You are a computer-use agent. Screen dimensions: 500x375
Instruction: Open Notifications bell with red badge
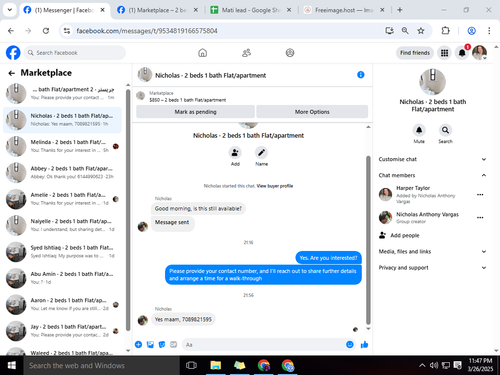[462, 53]
